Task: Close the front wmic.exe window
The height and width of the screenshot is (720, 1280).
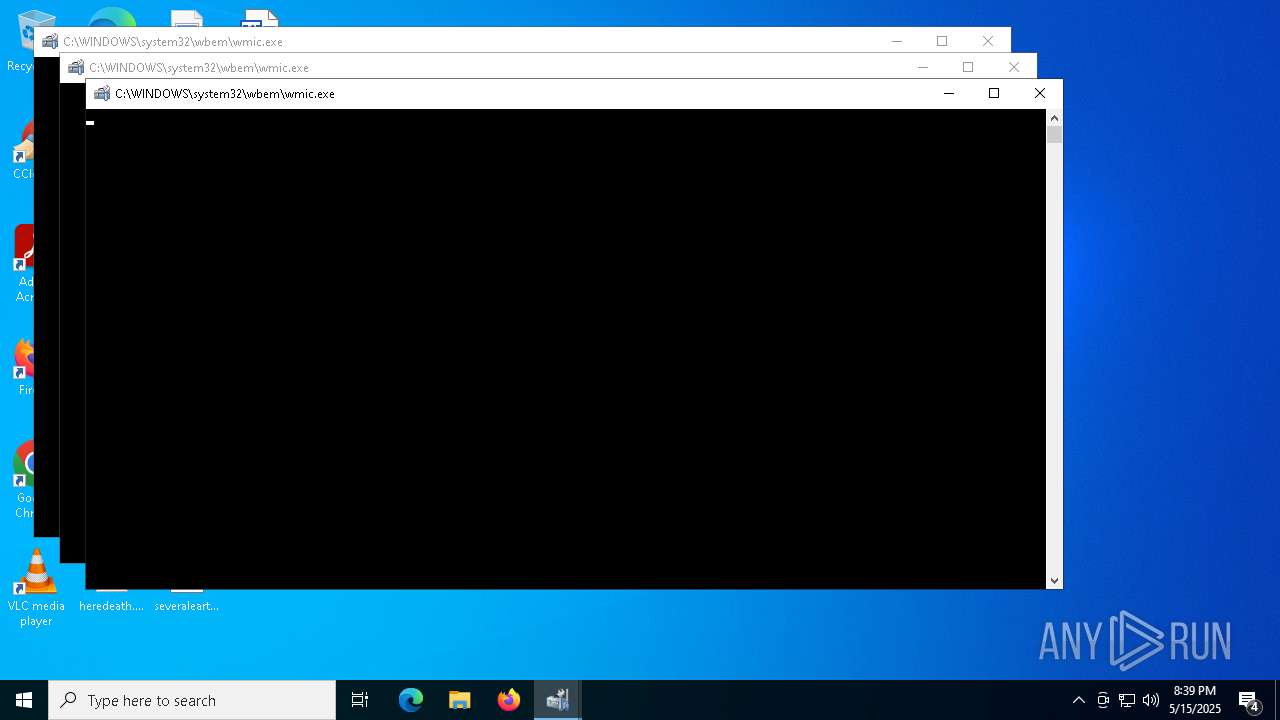Action: (1040, 93)
